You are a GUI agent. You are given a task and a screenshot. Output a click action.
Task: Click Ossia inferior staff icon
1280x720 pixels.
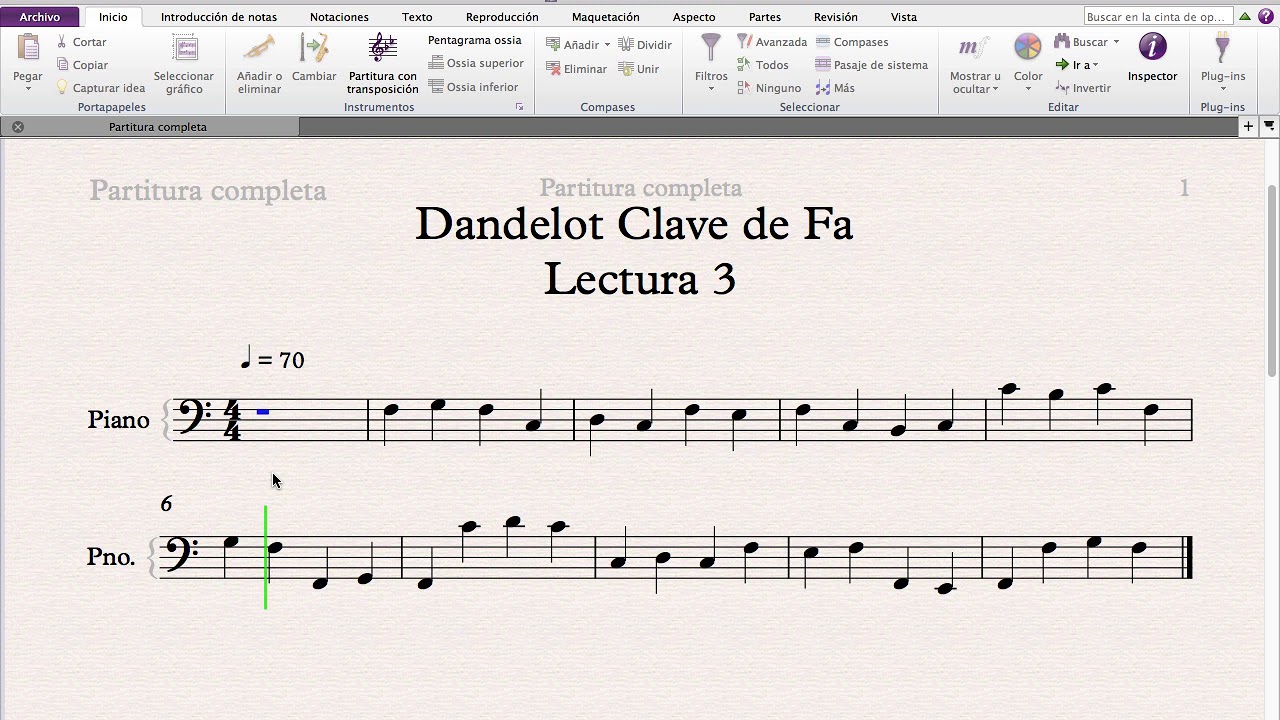point(436,87)
